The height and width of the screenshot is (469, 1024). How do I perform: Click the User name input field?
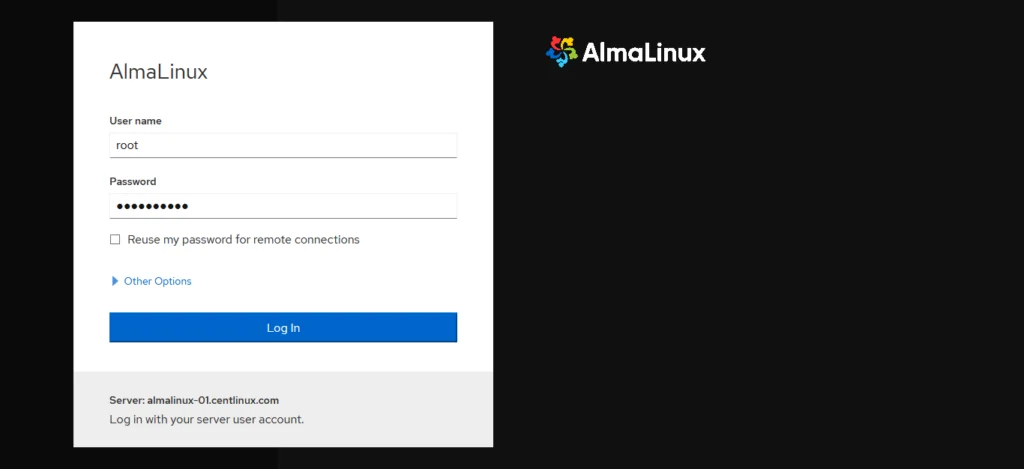283,145
